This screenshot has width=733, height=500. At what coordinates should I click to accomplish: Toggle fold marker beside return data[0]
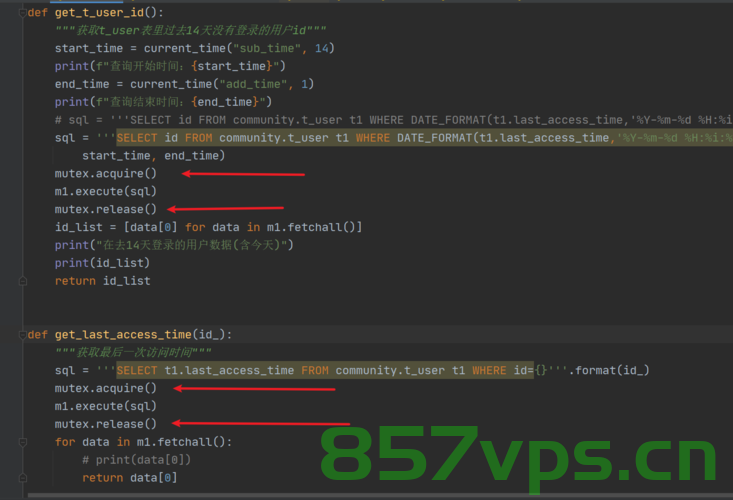[22, 478]
